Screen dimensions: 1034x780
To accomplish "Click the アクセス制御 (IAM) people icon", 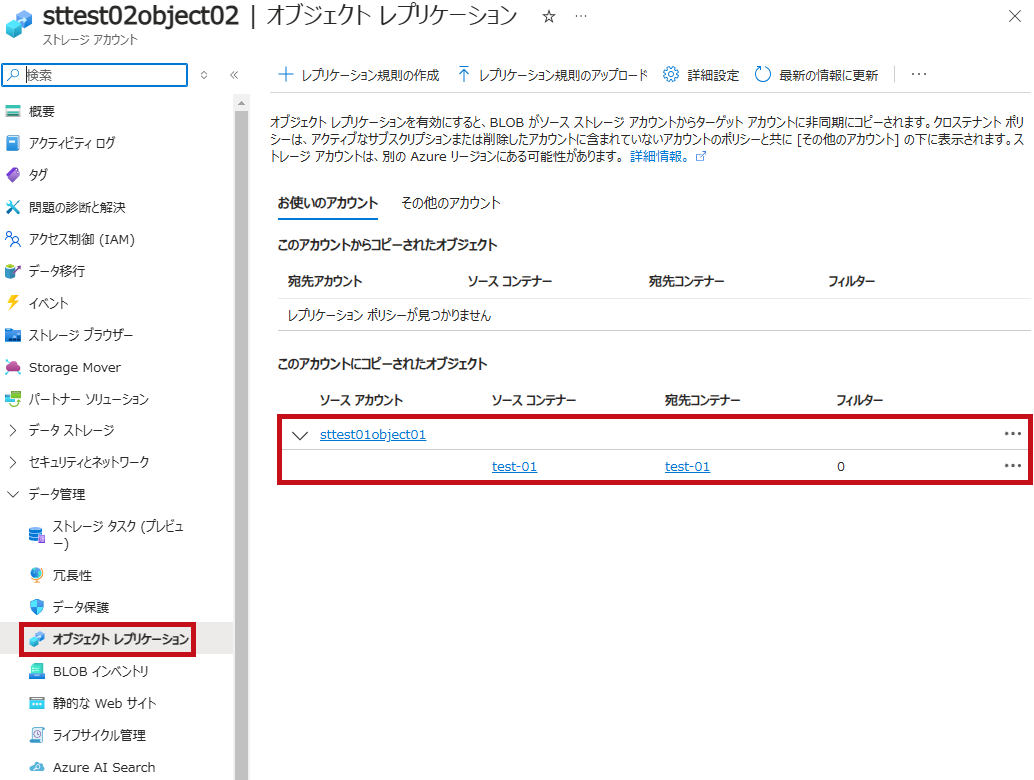I will click(x=13, y=239).
